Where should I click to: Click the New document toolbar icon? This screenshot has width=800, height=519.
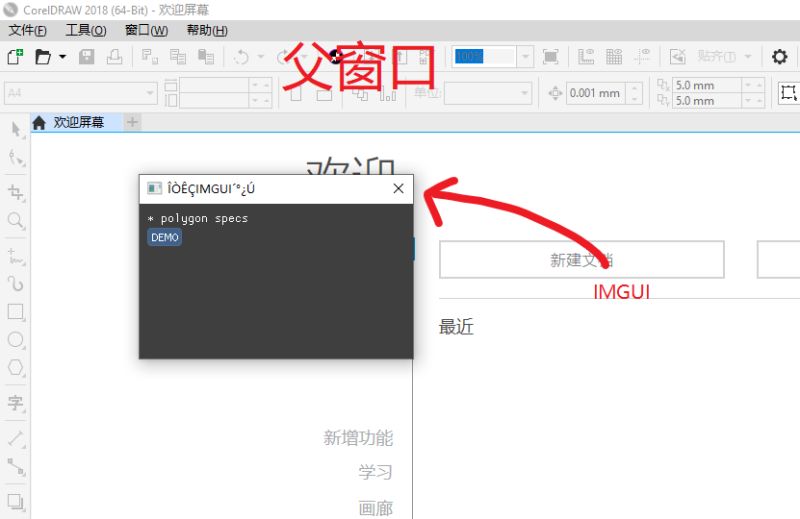point(15,57)
